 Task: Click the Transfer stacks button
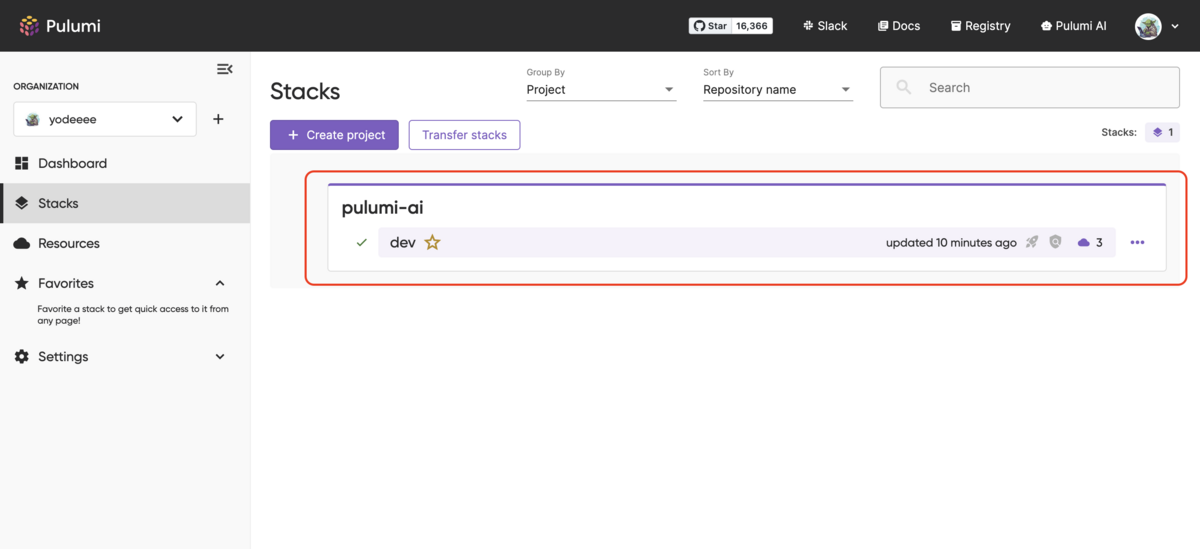click(x=464, y=135)
